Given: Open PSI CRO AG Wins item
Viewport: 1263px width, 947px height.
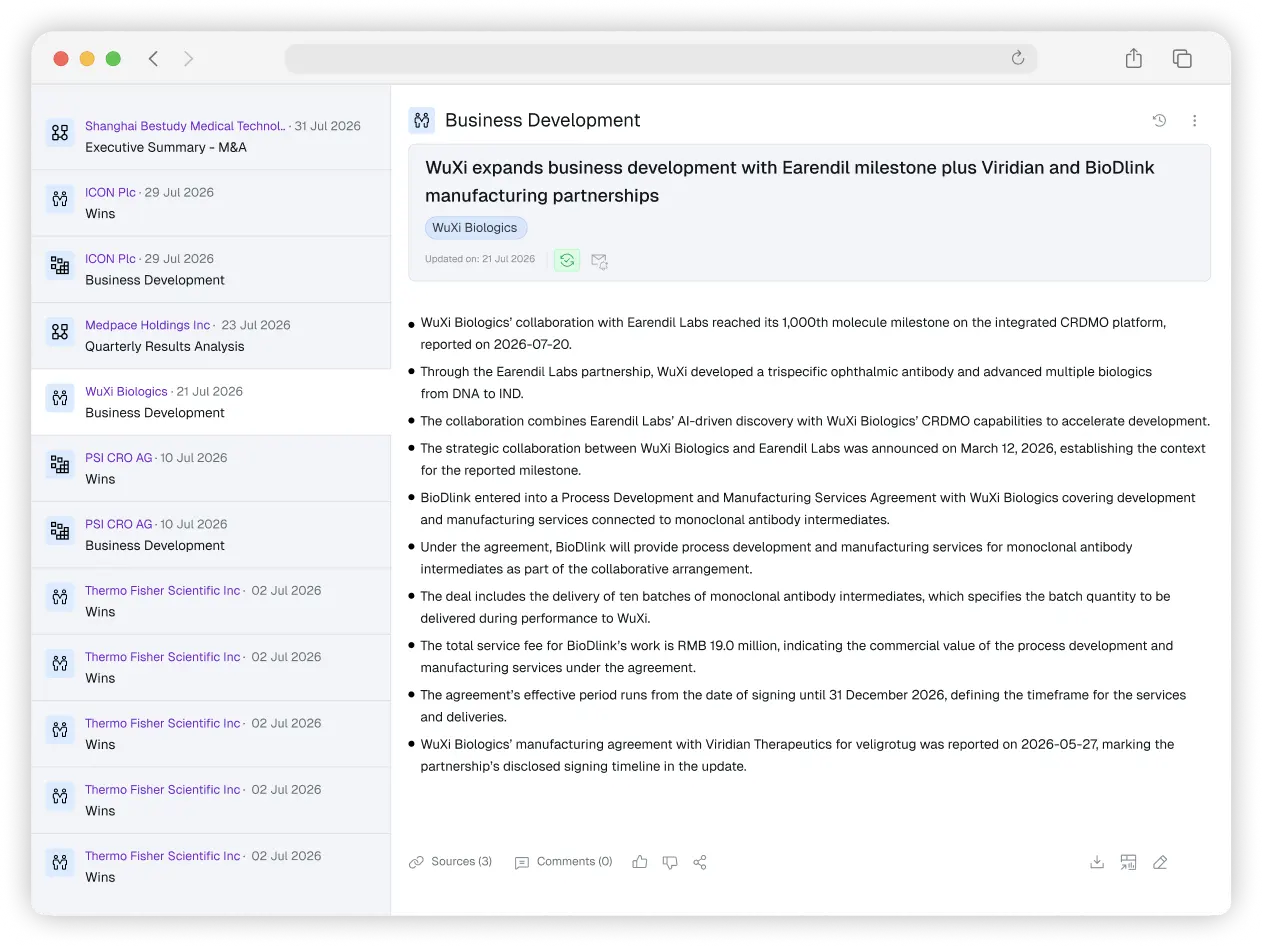Looking at the screenshot, I should click(211, 468).
